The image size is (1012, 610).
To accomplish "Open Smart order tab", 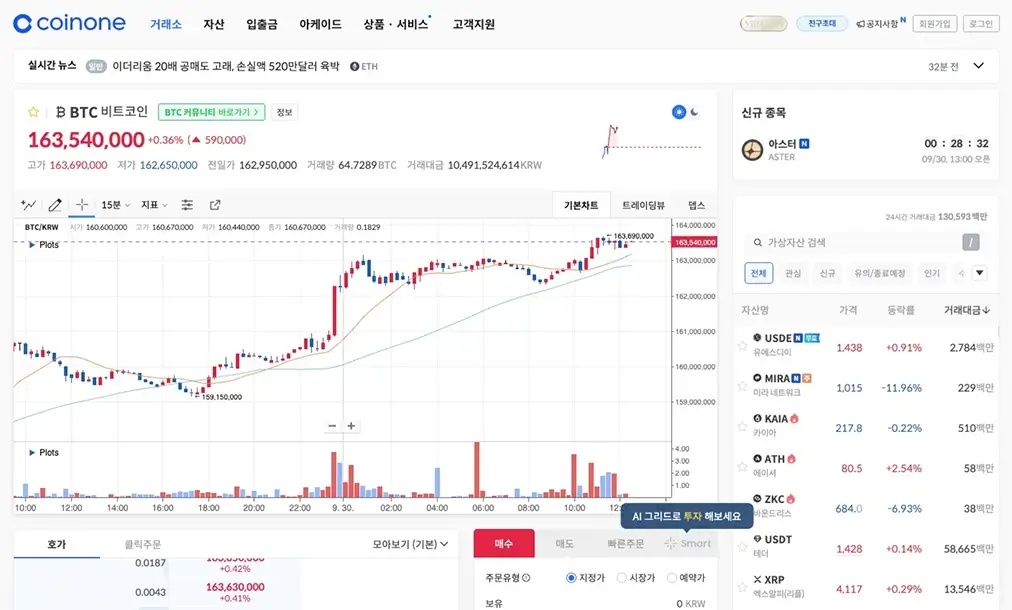I will click(687, 544).
